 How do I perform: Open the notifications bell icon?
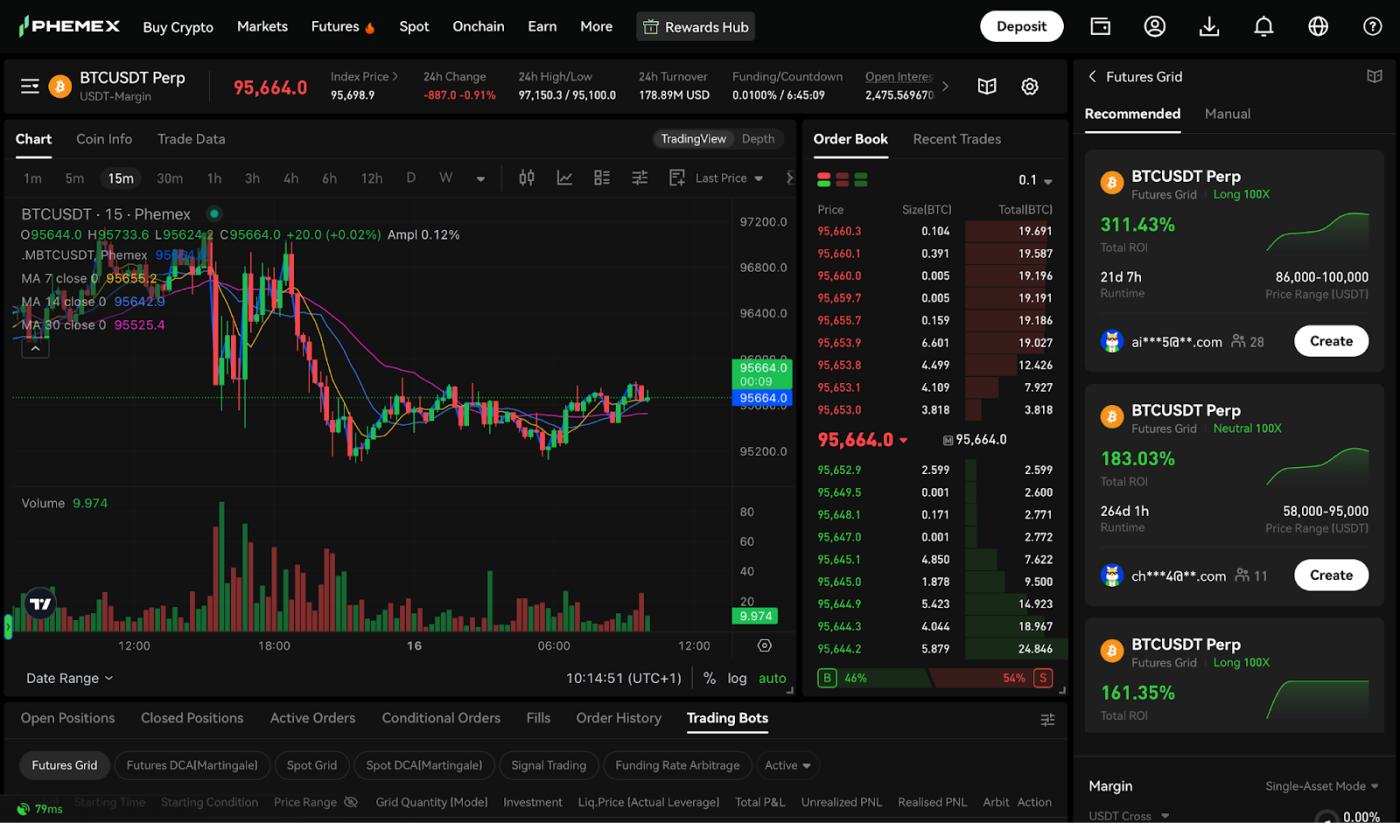click(1263, 26)
